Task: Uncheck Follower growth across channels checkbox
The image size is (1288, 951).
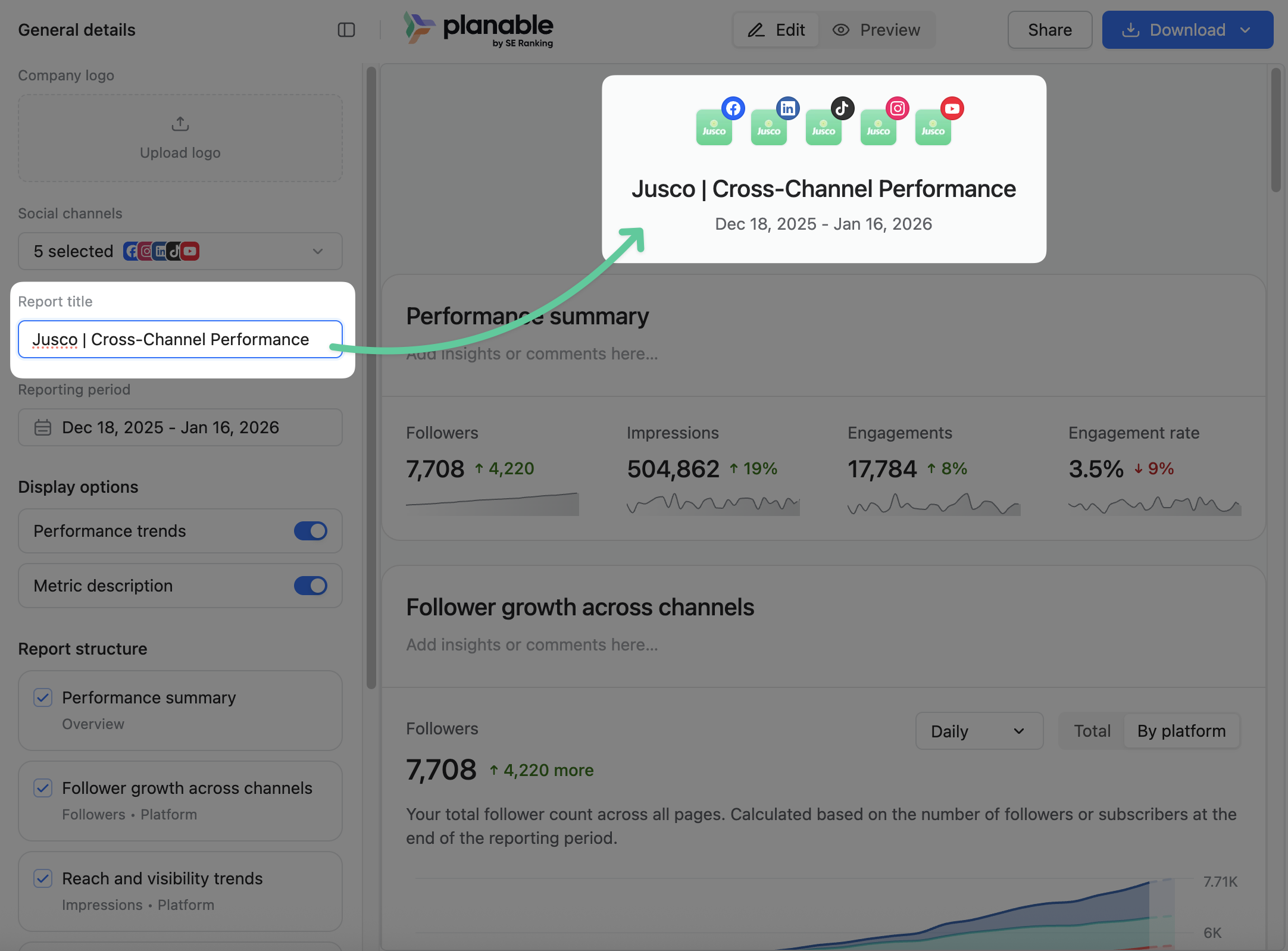Action: click(43, 788)
